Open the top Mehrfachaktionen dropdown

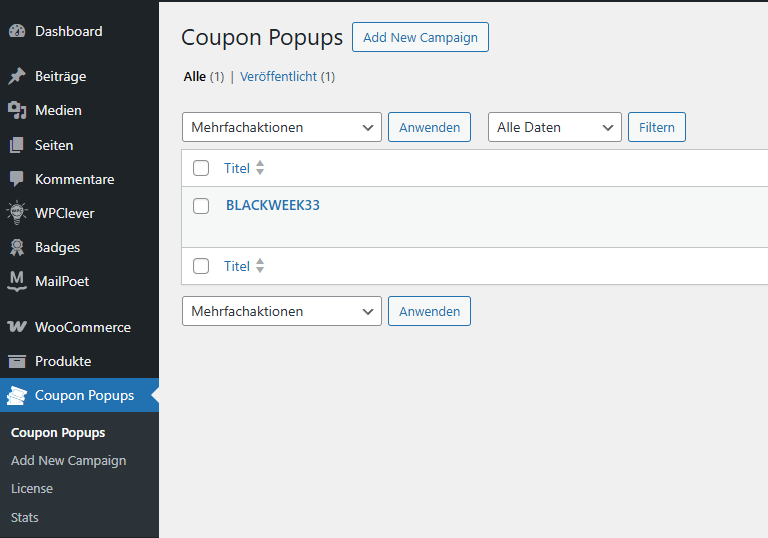282,127
